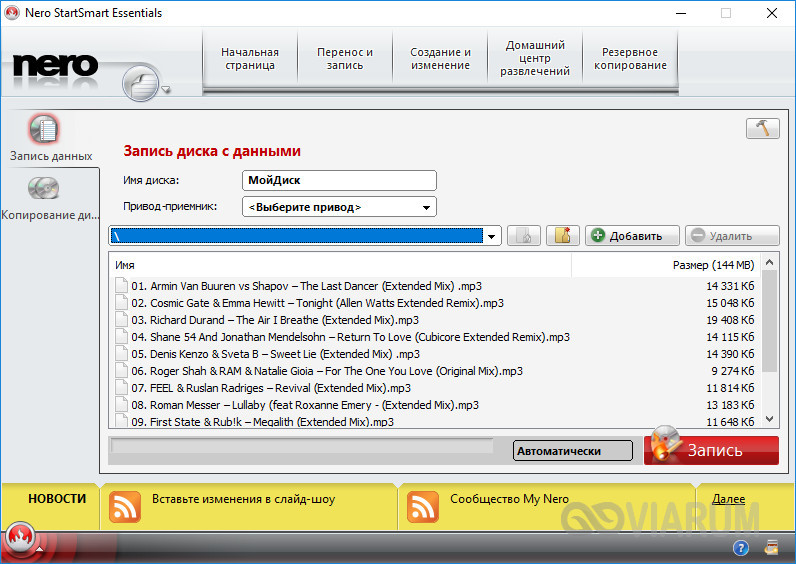Select file 03. Richard Durand – The Air I Breathe
This screenshot has width=796, height=564.
point(275,320)
